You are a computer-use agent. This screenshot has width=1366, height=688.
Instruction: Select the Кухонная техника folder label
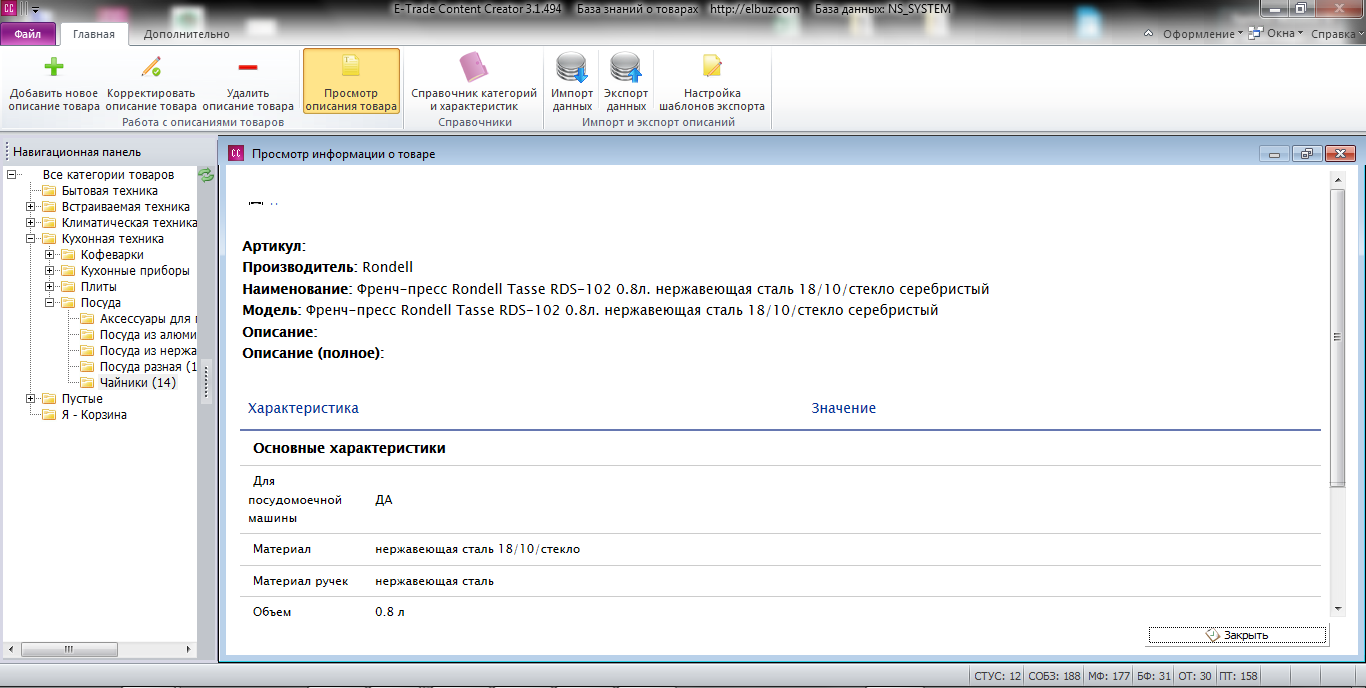point(113,239)
